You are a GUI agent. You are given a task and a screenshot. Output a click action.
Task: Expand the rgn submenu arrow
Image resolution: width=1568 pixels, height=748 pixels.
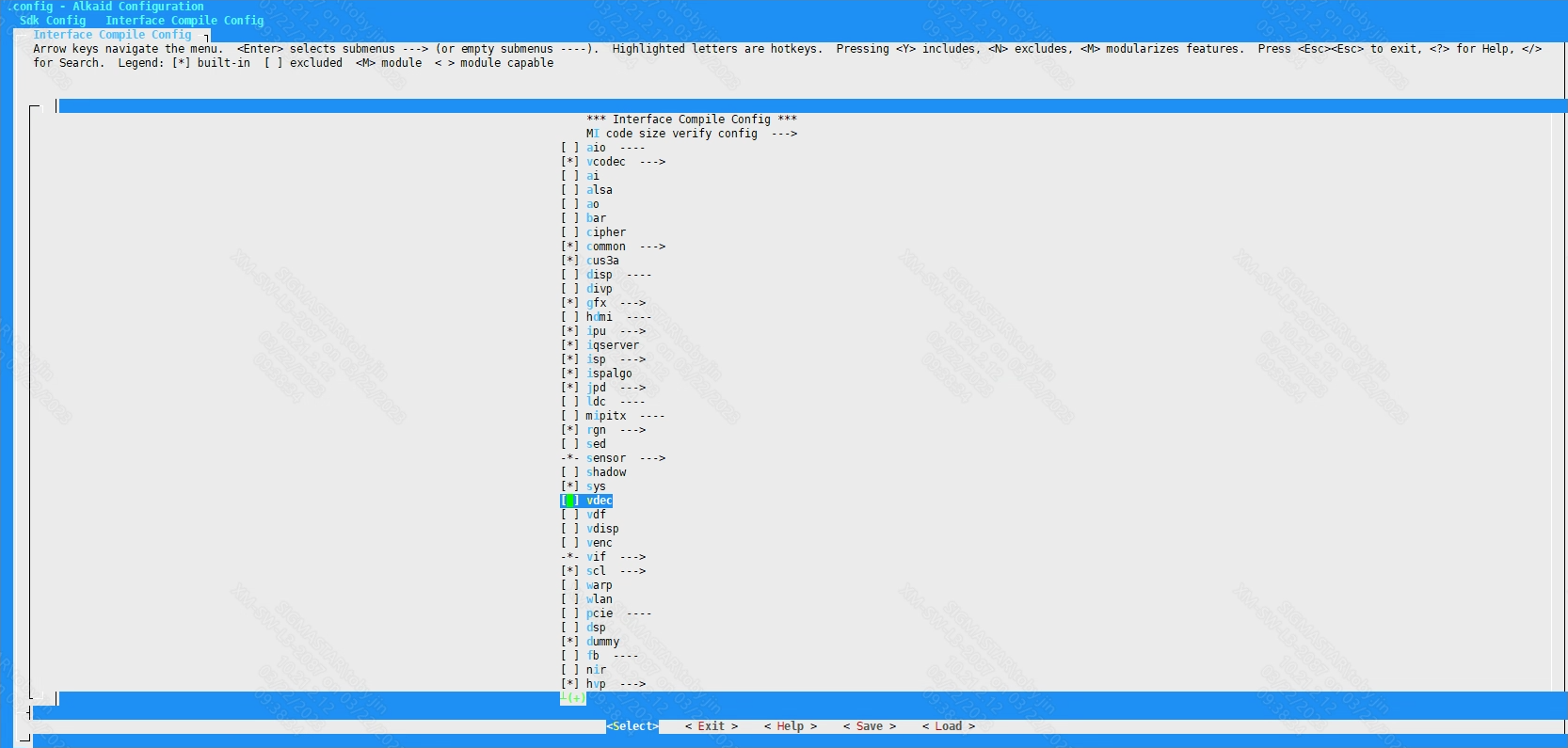(632, 430)
